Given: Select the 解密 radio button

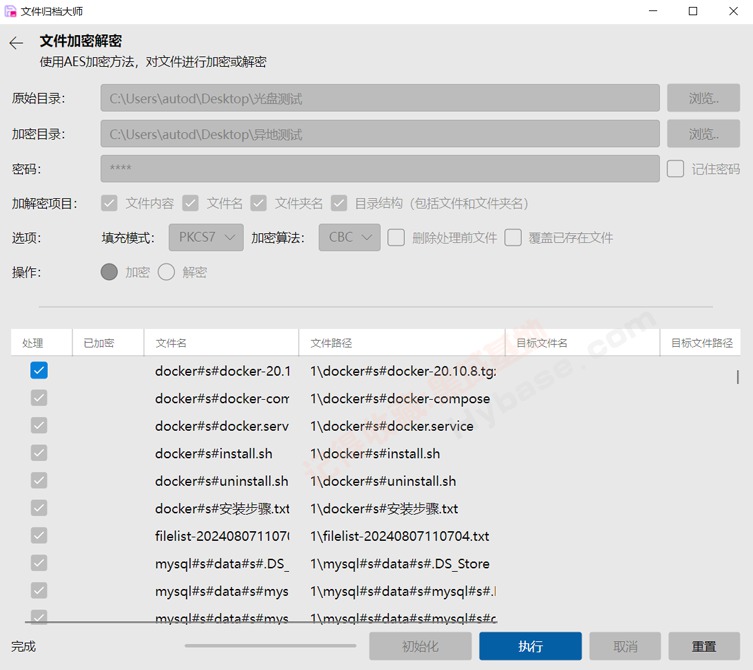Looking at the screenshot, I should [x=166, y=272].
